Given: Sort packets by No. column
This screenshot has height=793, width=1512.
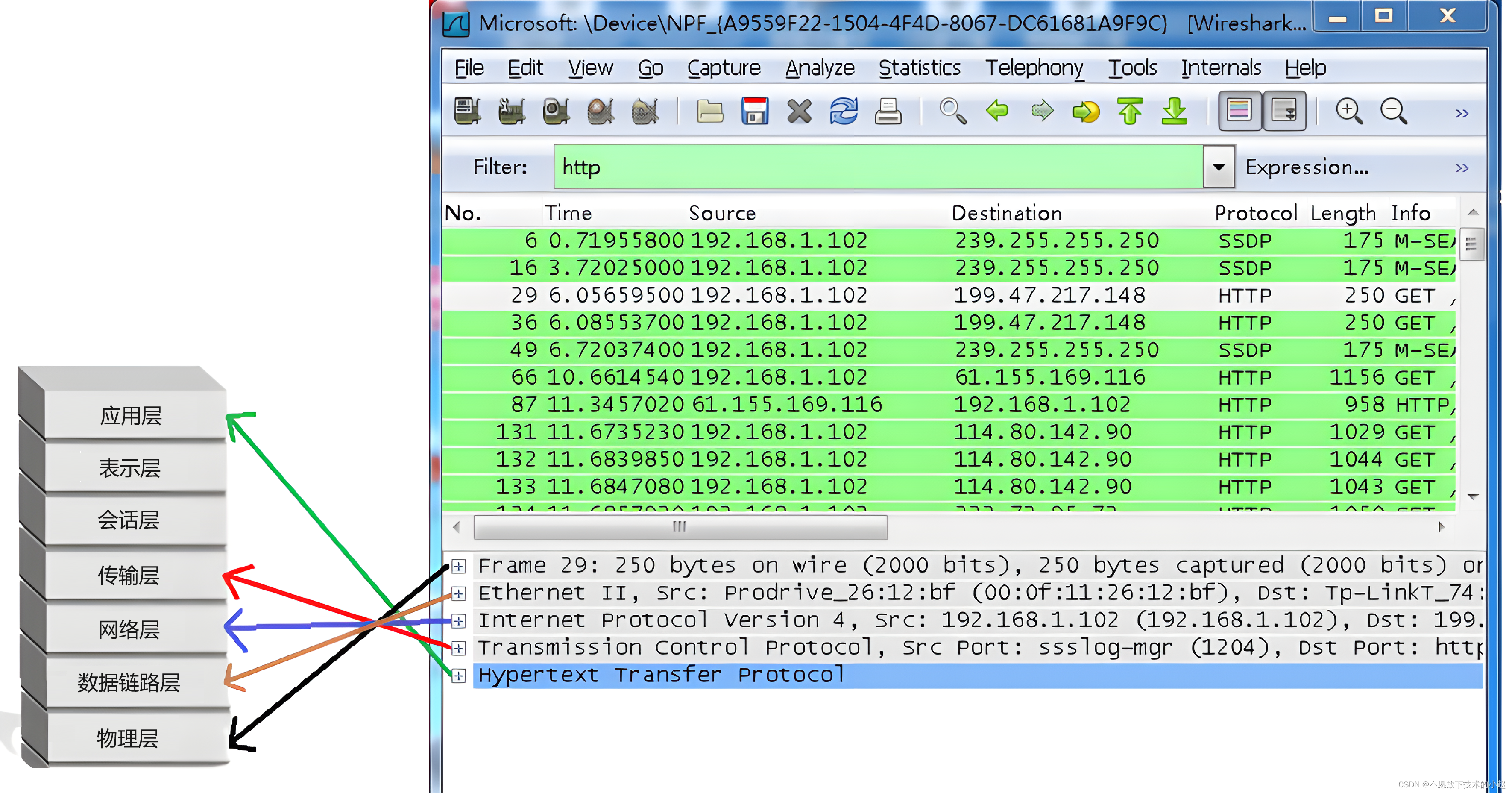Looking at the screenshot, I should click(x=463, y=213).
